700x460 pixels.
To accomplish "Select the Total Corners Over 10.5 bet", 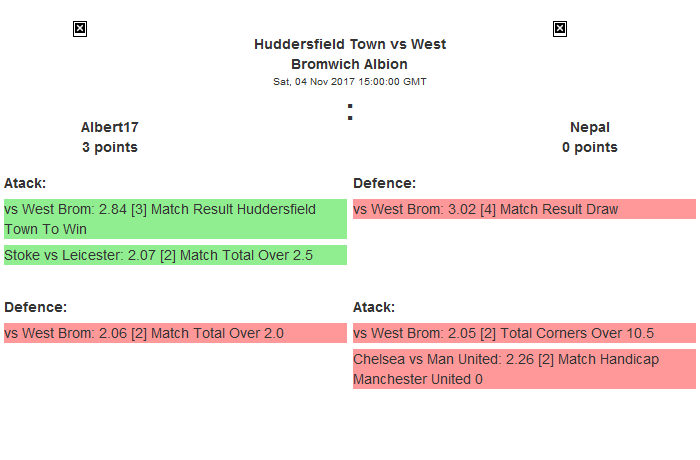I will (524, 333).
